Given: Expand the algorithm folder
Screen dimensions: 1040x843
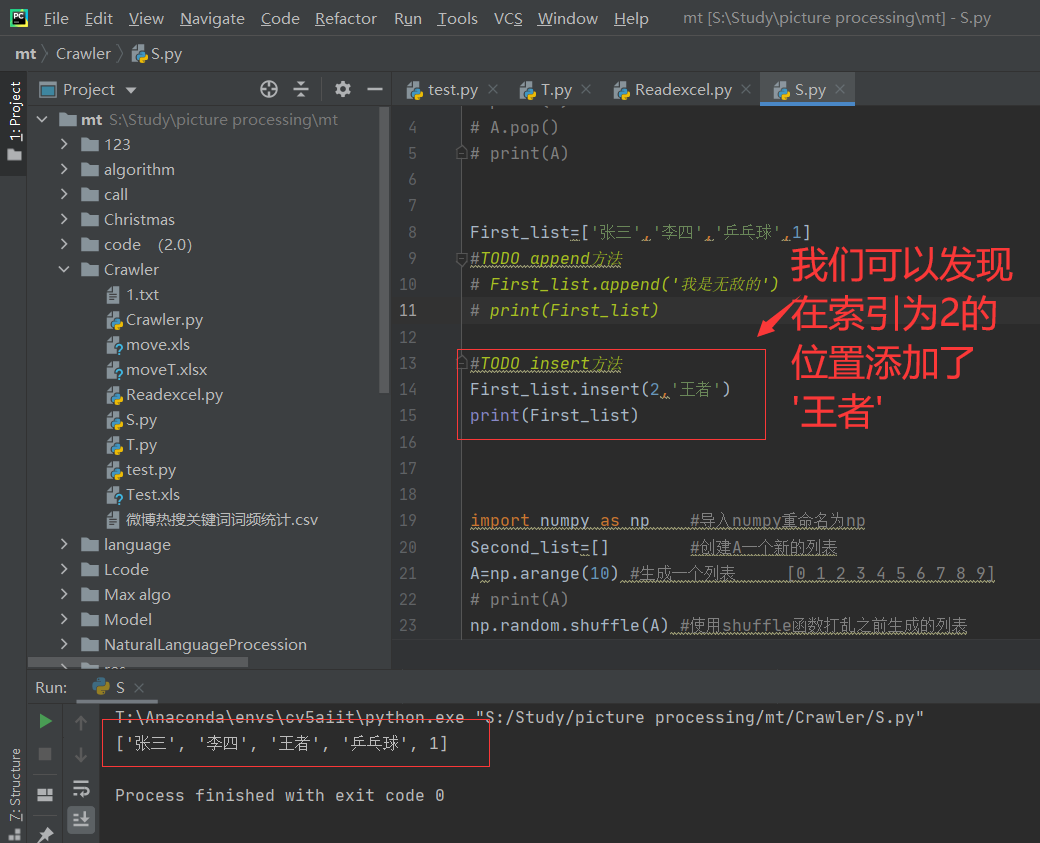Looking at the screenshot, I should pos(64,169).
